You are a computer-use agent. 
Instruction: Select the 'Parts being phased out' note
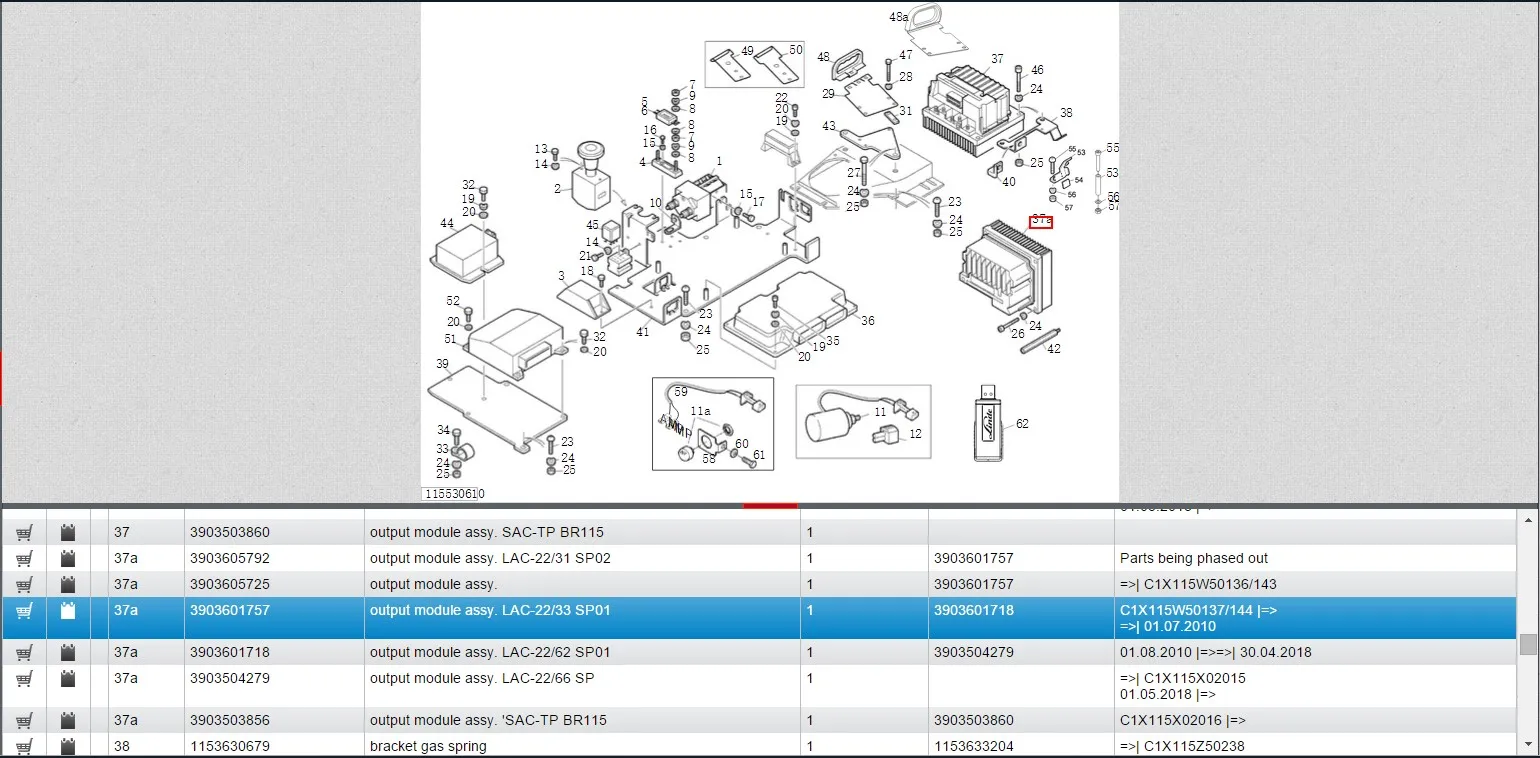click(x=1194, y=559)
